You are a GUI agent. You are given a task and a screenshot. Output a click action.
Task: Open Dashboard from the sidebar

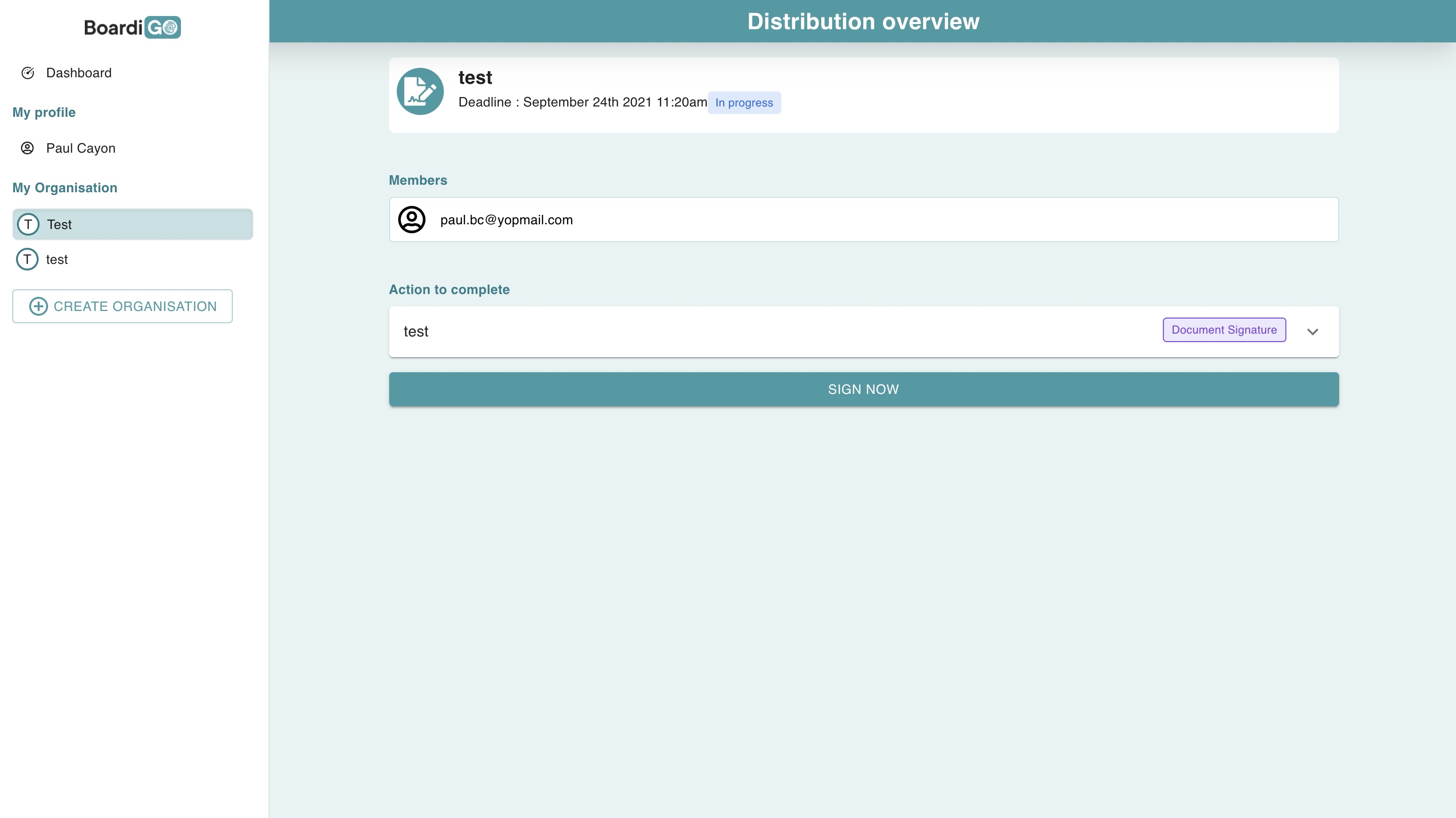click(x=79, y=73)
